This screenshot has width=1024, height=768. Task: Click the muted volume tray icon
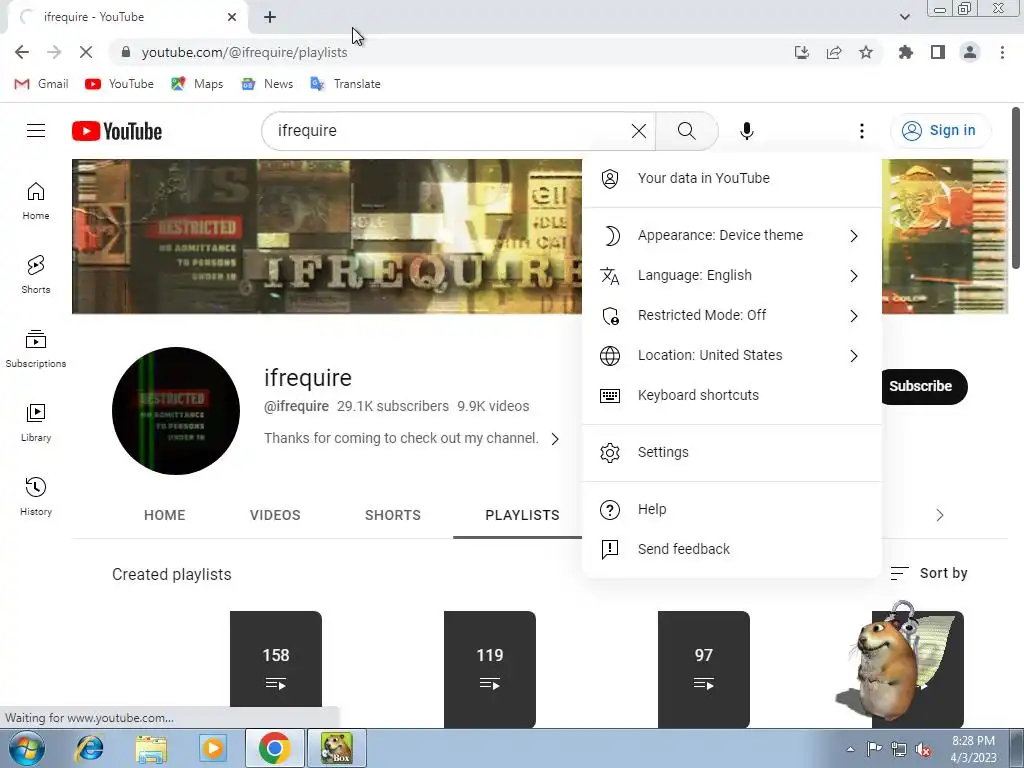click(923, 749)
